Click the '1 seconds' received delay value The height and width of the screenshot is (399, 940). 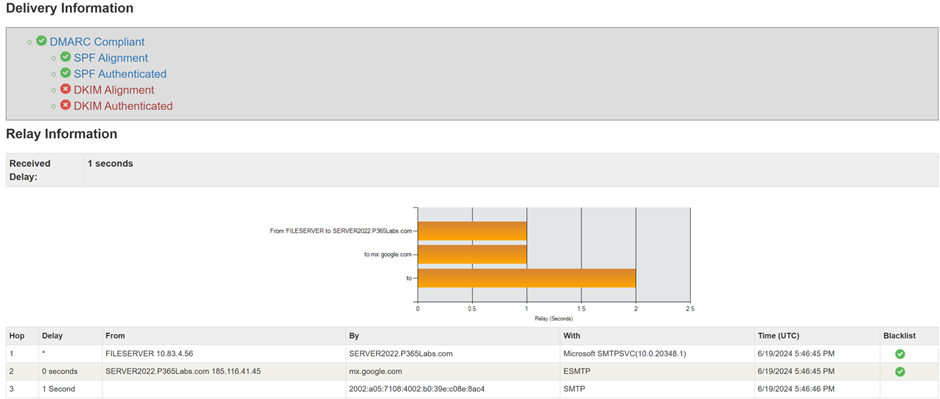coord(110,163)
